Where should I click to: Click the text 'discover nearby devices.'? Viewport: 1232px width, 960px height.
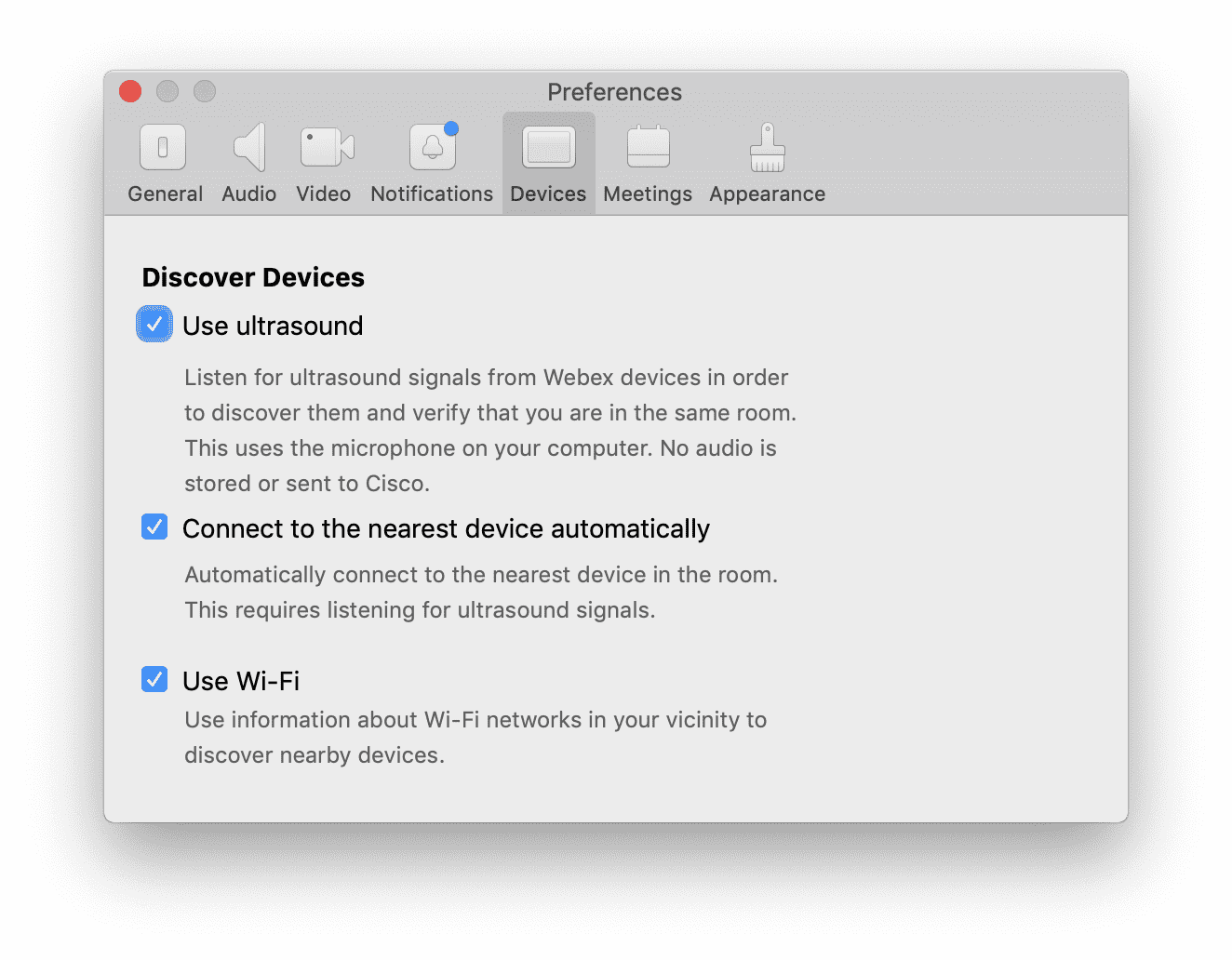[315, 755]
